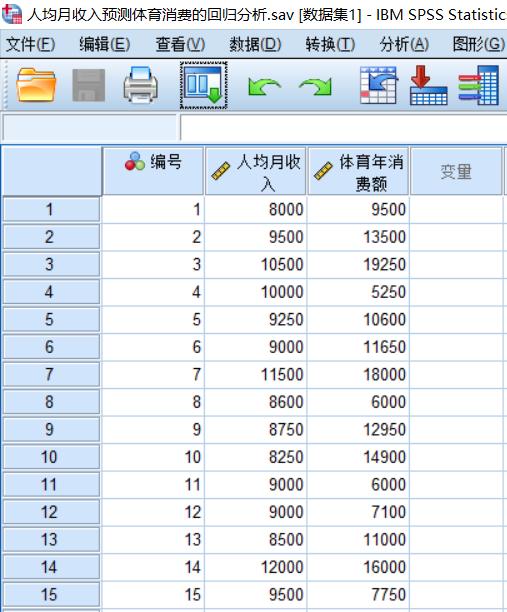The height and width of the screenshot is (612, 507).
Task: Click the Go to variable icon
Action: click(428, 85)
